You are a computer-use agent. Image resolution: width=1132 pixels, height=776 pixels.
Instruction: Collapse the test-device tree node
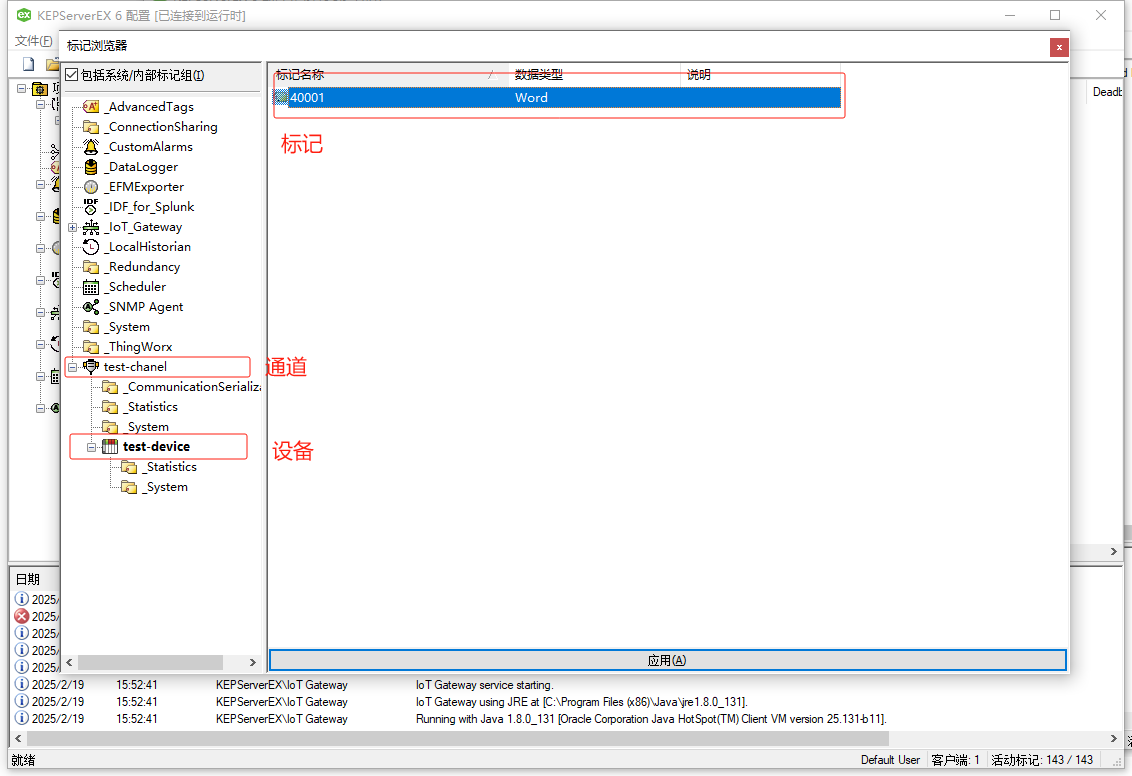91,448
